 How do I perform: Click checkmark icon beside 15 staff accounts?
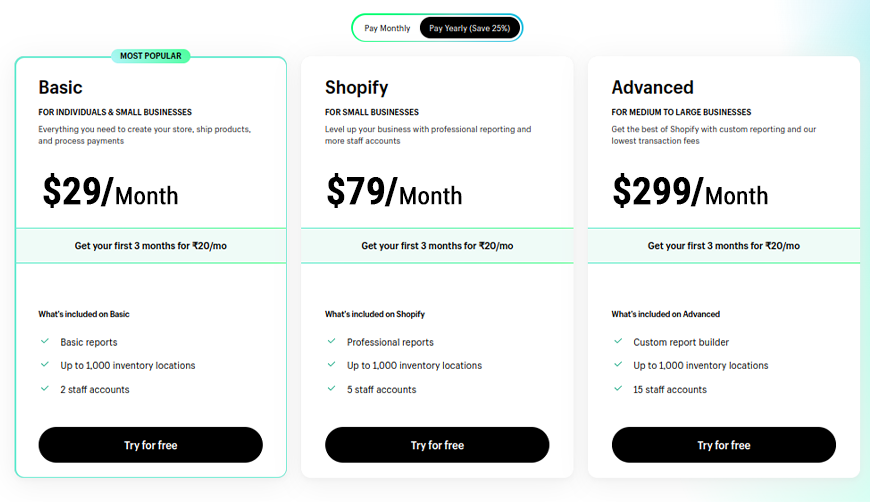(618, 388)
